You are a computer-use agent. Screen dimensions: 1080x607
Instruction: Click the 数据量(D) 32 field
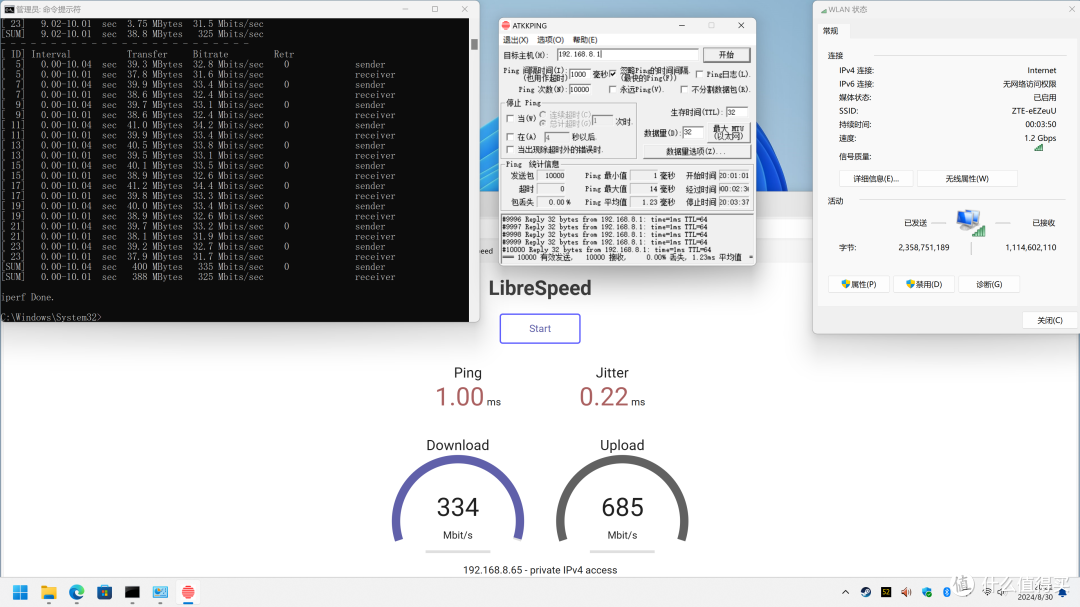point(693,132)
